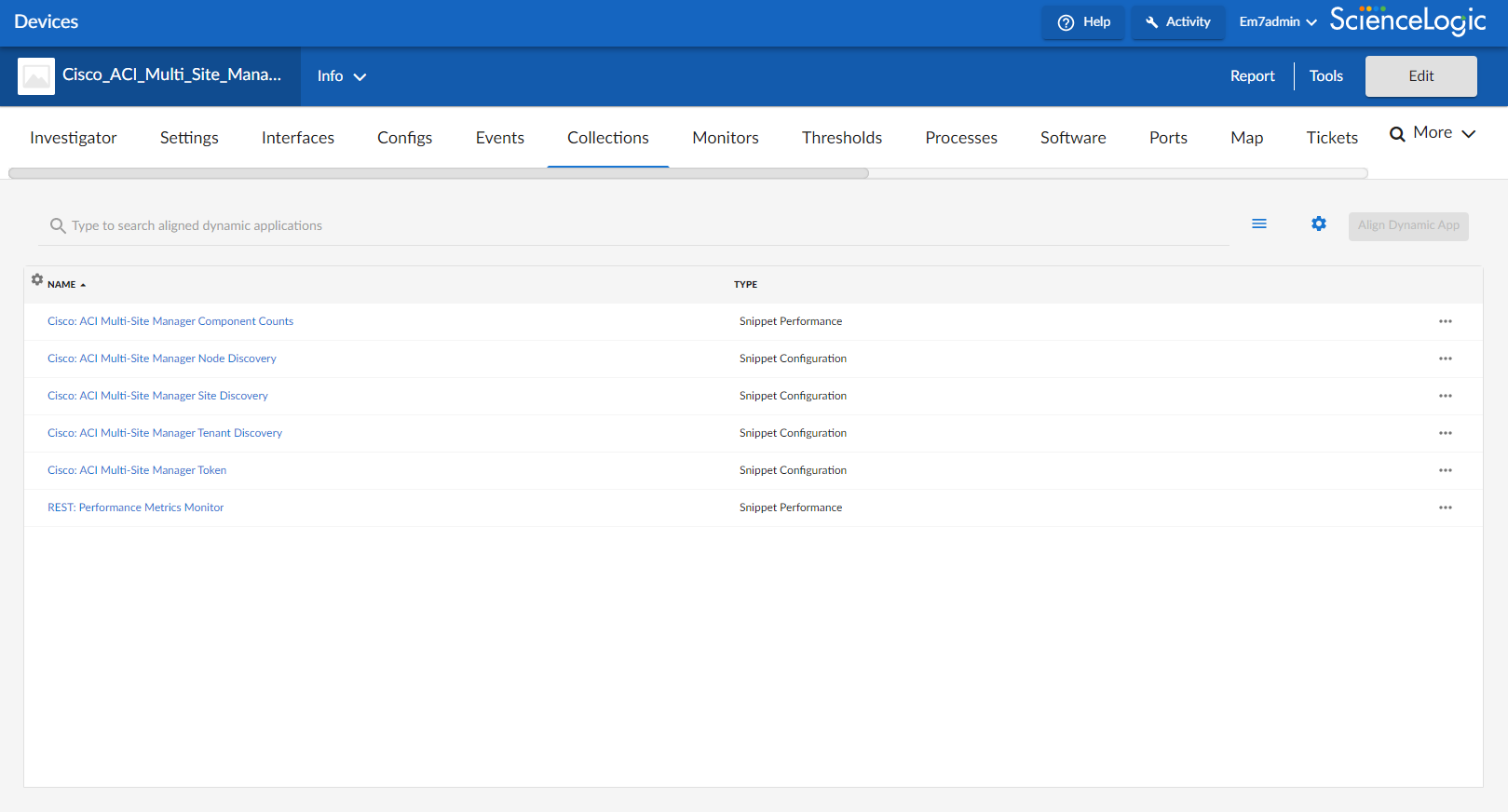The width and height of the screenshot is (1508, 812).
Task: Open the table column gear icon
Action: coord(37,279)
